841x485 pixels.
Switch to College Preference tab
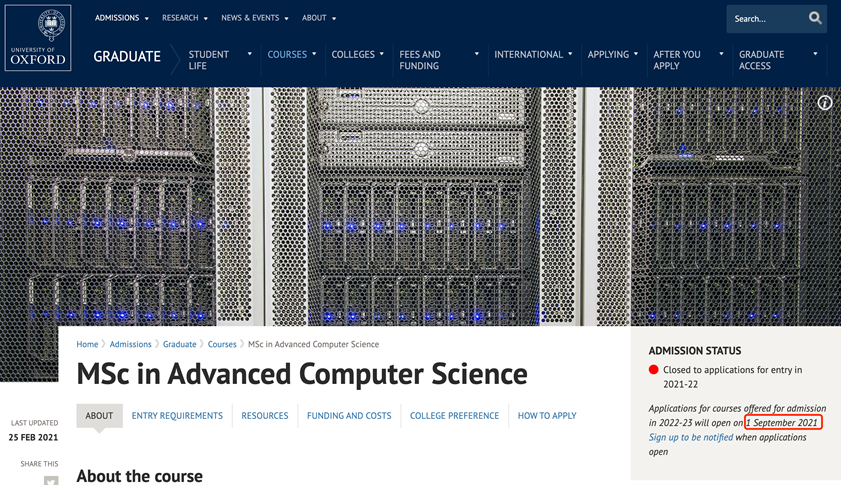tap(454, 416)
